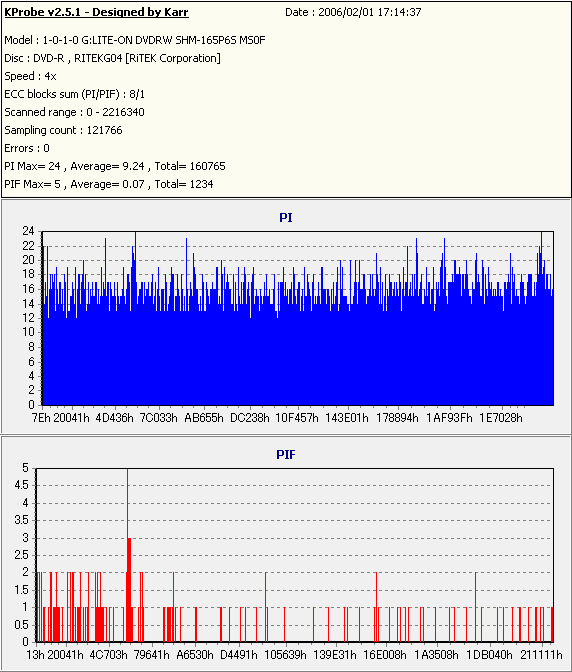Viewport: 572px width, 672px height.
Task: Click the KProbe v2.5.1 title text
Action: click(x=96, y=12)
